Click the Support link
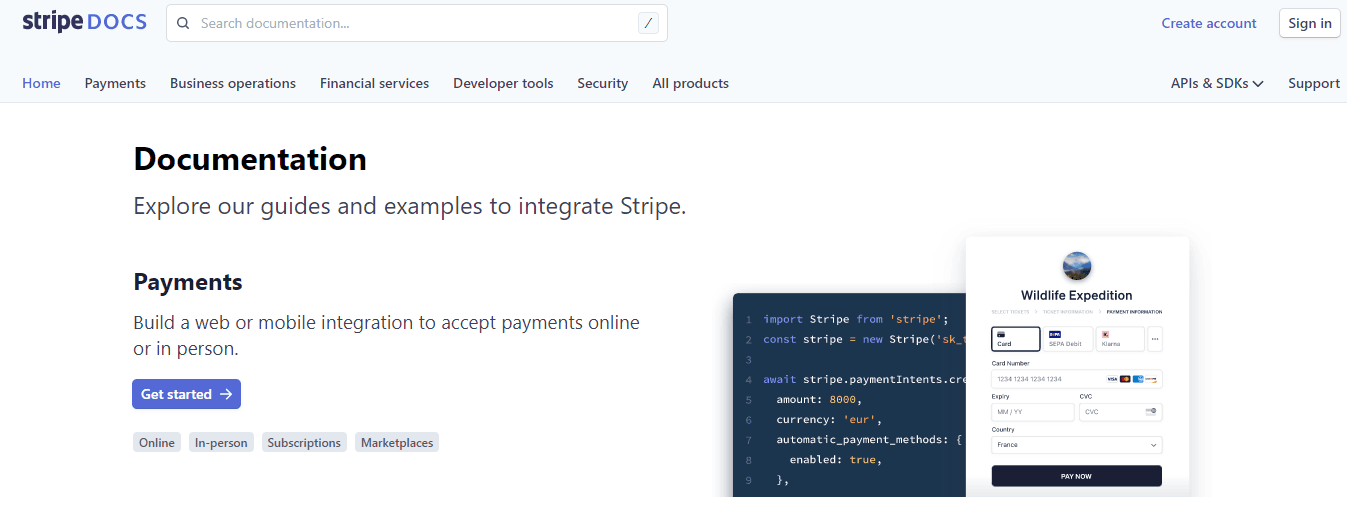Viewport: 1347px width, 509px height. click(1314, 83)
